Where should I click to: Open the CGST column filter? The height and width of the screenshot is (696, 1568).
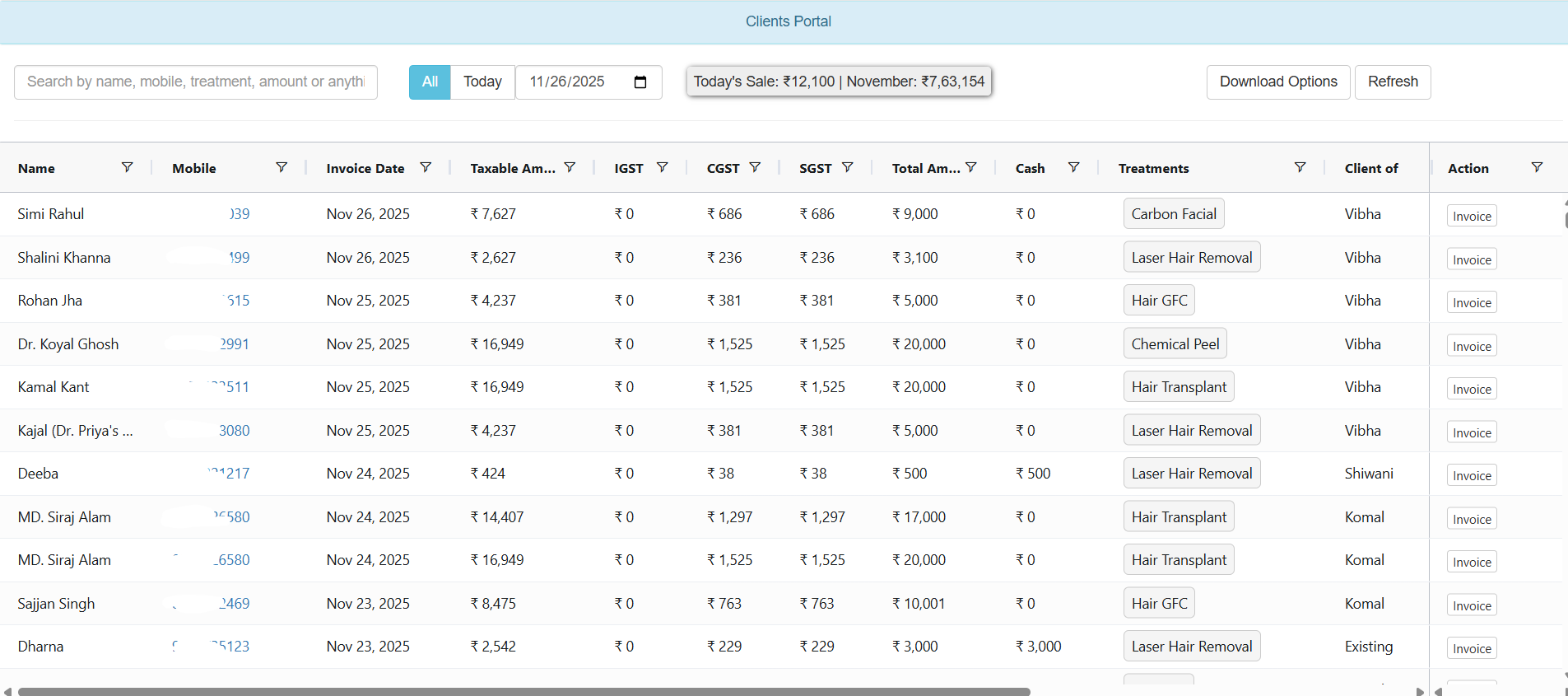(x=755, y=167)
